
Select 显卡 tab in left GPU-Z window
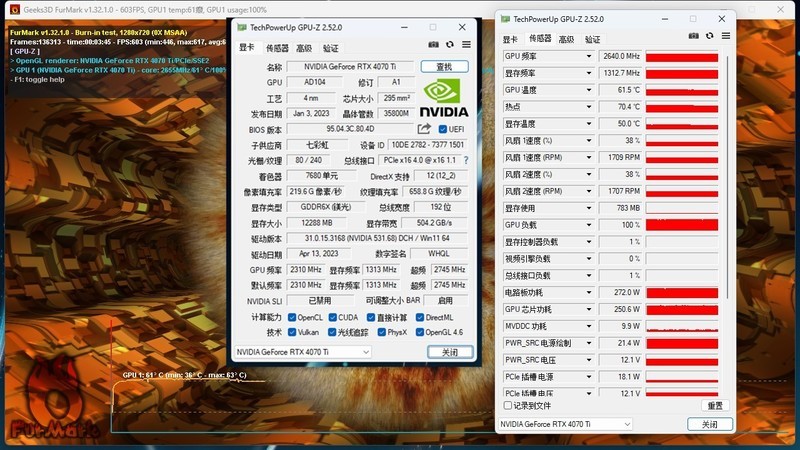coord(246,47)
